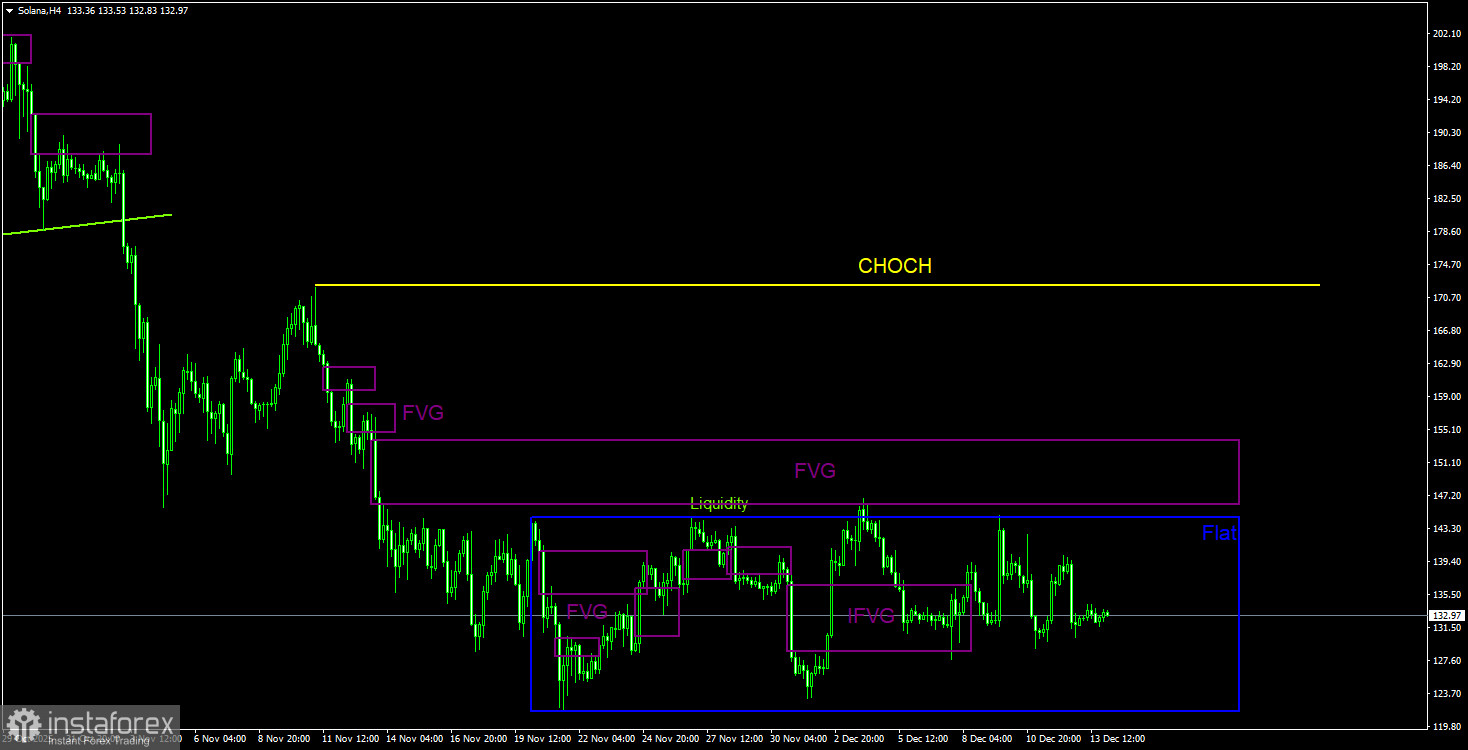Screen dimensions: 1468x750
Task: Click the 2 Dec 20:00 time label
Action: pos(860,739)
